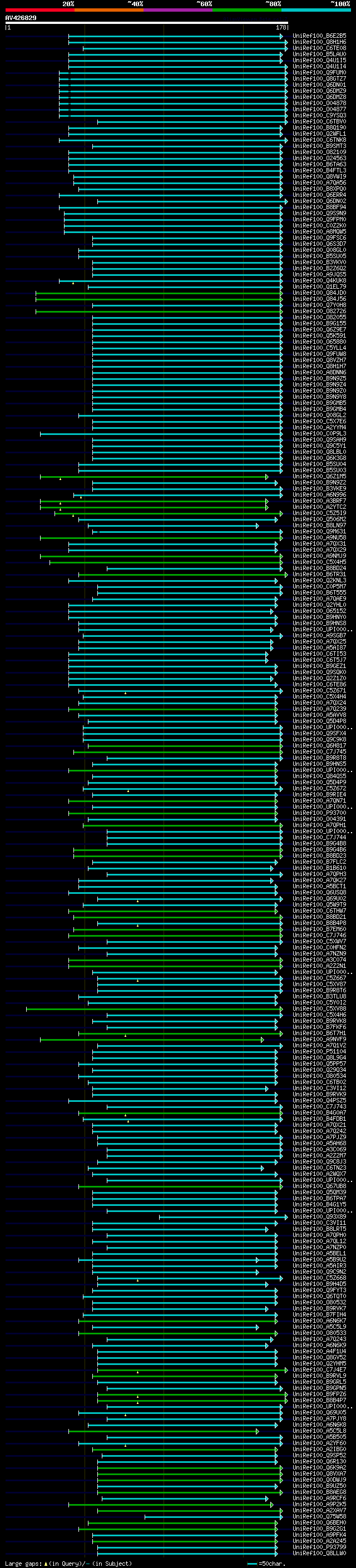The image size is (356, 1568).
Task: Select the UniRef100_B9SMT3 entry
Action: (319, 146)
